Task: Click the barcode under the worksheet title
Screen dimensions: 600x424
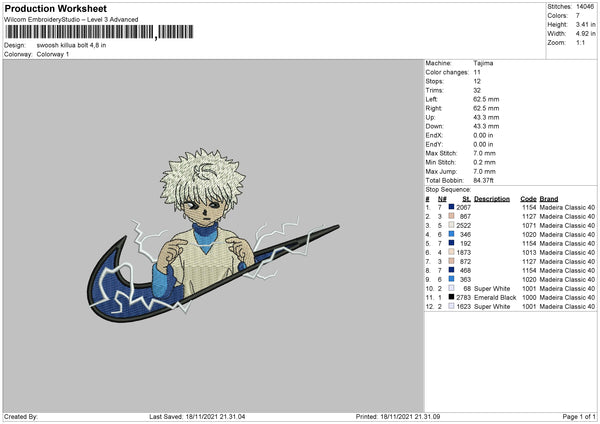Action: [99, 32]
